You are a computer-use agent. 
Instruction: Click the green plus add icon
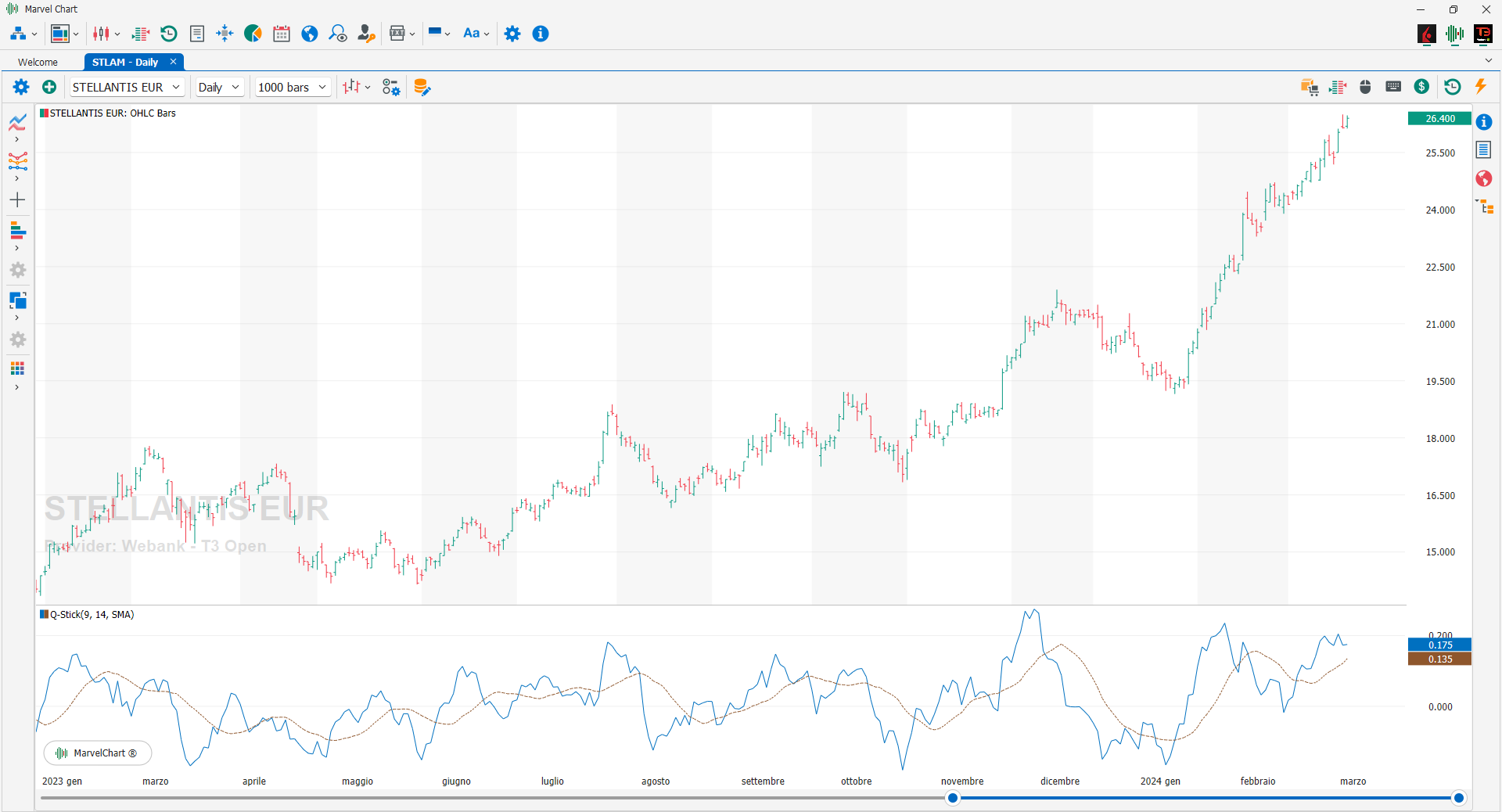click(49, 87)
